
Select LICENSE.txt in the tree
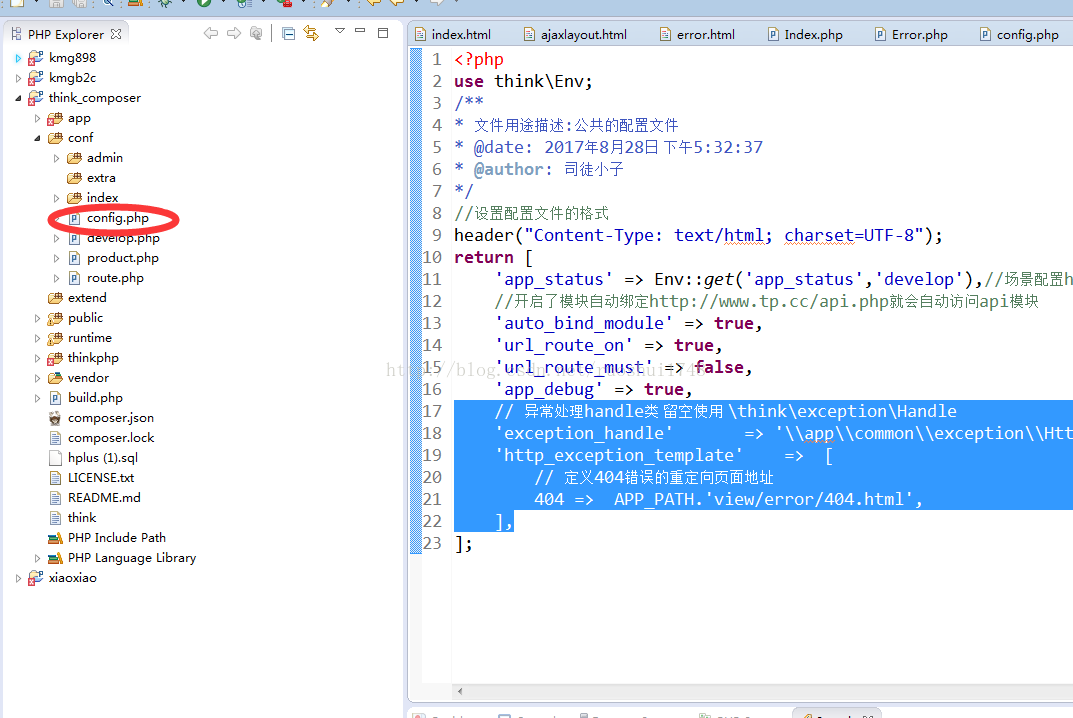click(x=101, y=478)
